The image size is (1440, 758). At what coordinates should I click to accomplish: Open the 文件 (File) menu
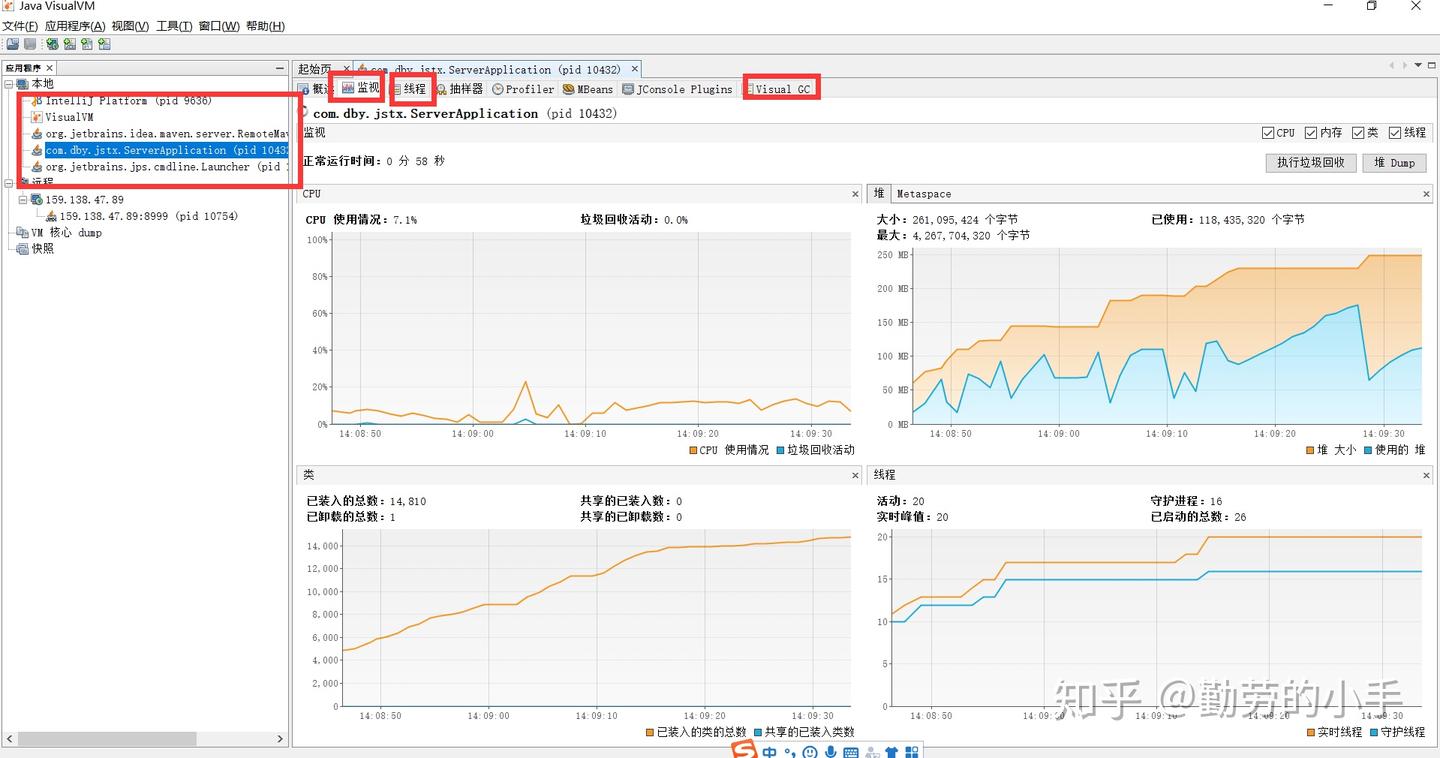coord(19,26)
